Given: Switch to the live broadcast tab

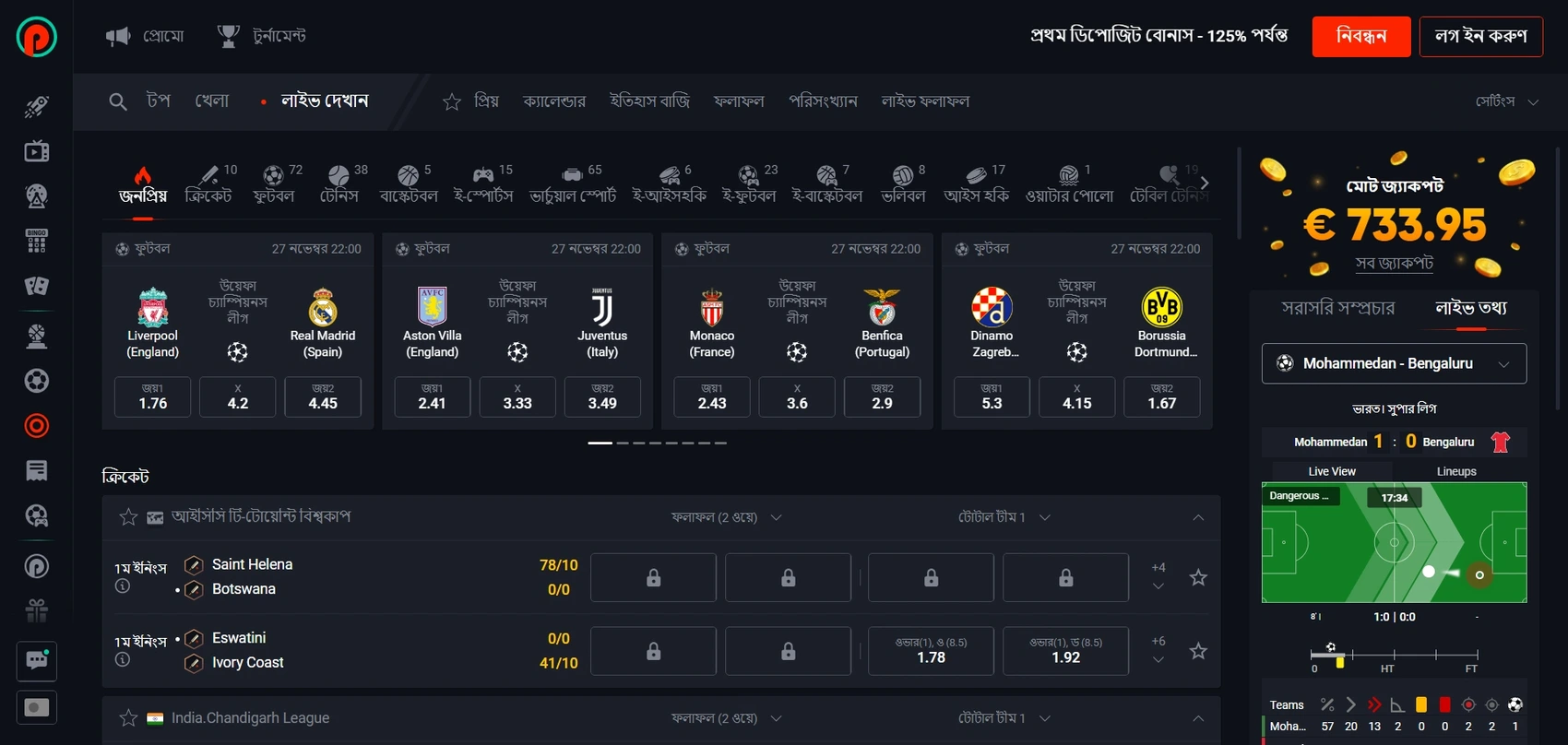Looking at the screenshot, I should (x=1337, y=308).
